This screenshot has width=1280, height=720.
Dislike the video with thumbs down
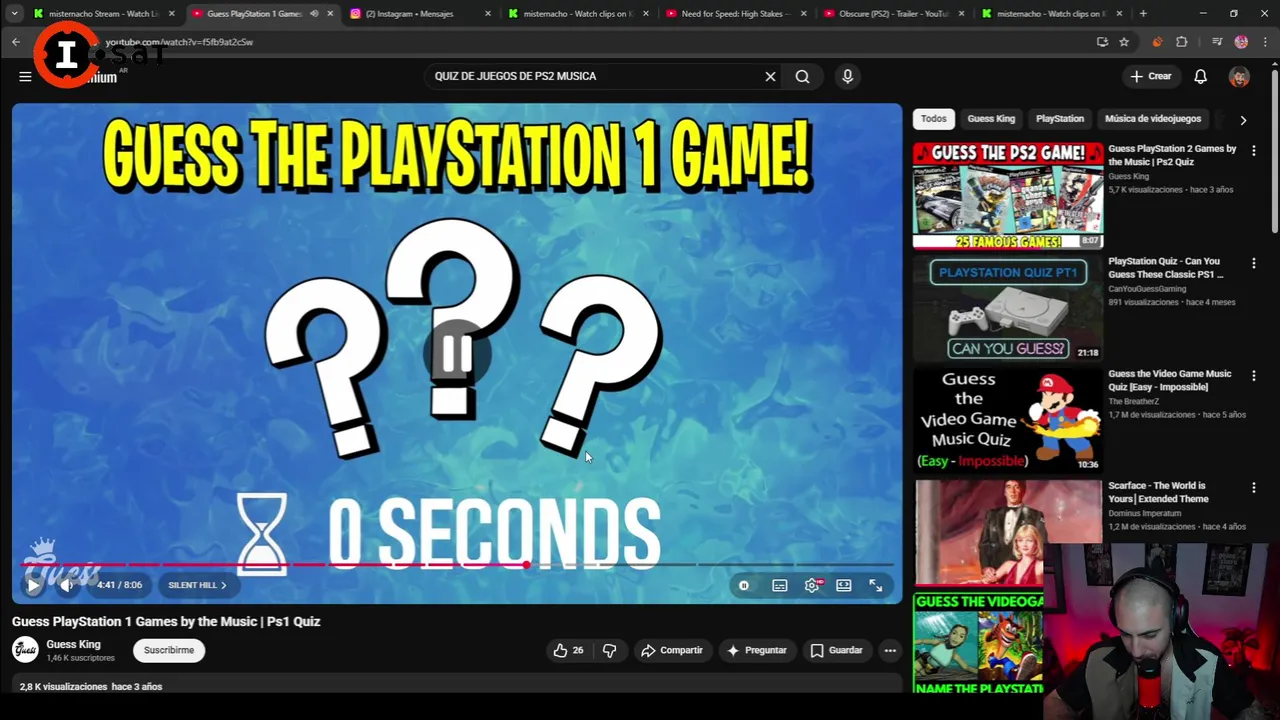click(609, 650)
